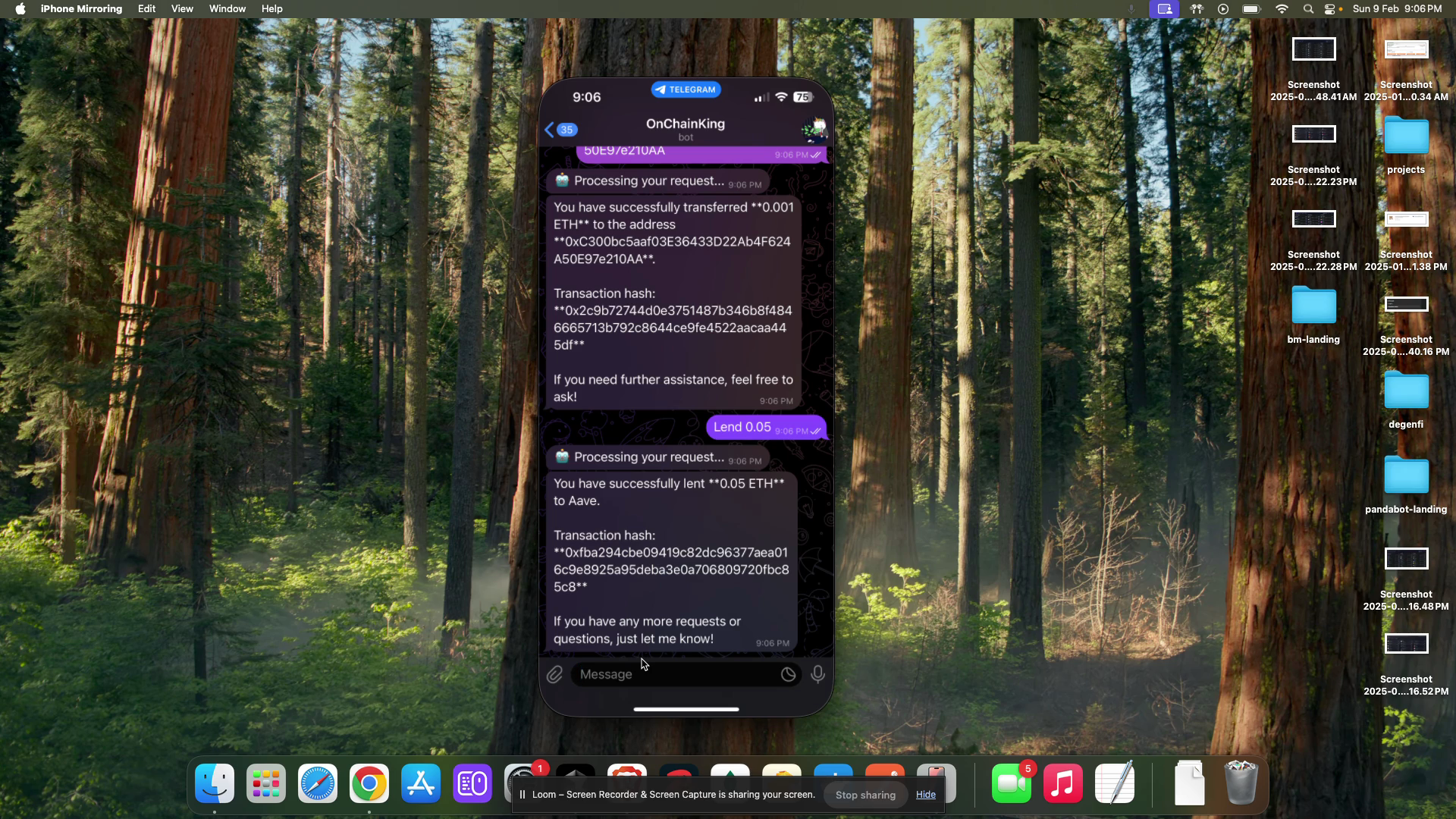Image resolution: width=1456 pixels, height=819 pixels.
Task: Select the degenfi folder on desktop
Action: 1406,391
